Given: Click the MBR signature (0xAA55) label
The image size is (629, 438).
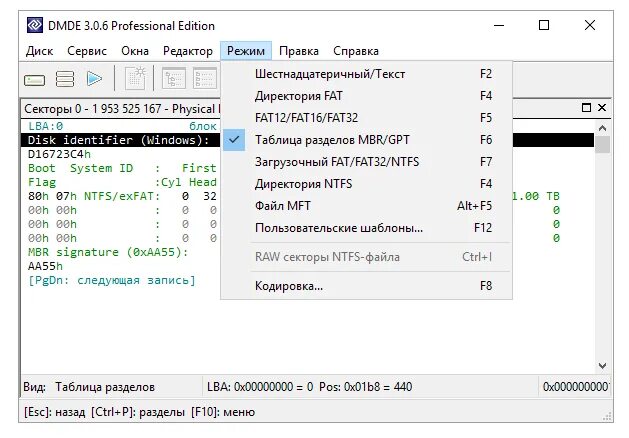Looking at the screenshot, I should [x=108, y=252].
